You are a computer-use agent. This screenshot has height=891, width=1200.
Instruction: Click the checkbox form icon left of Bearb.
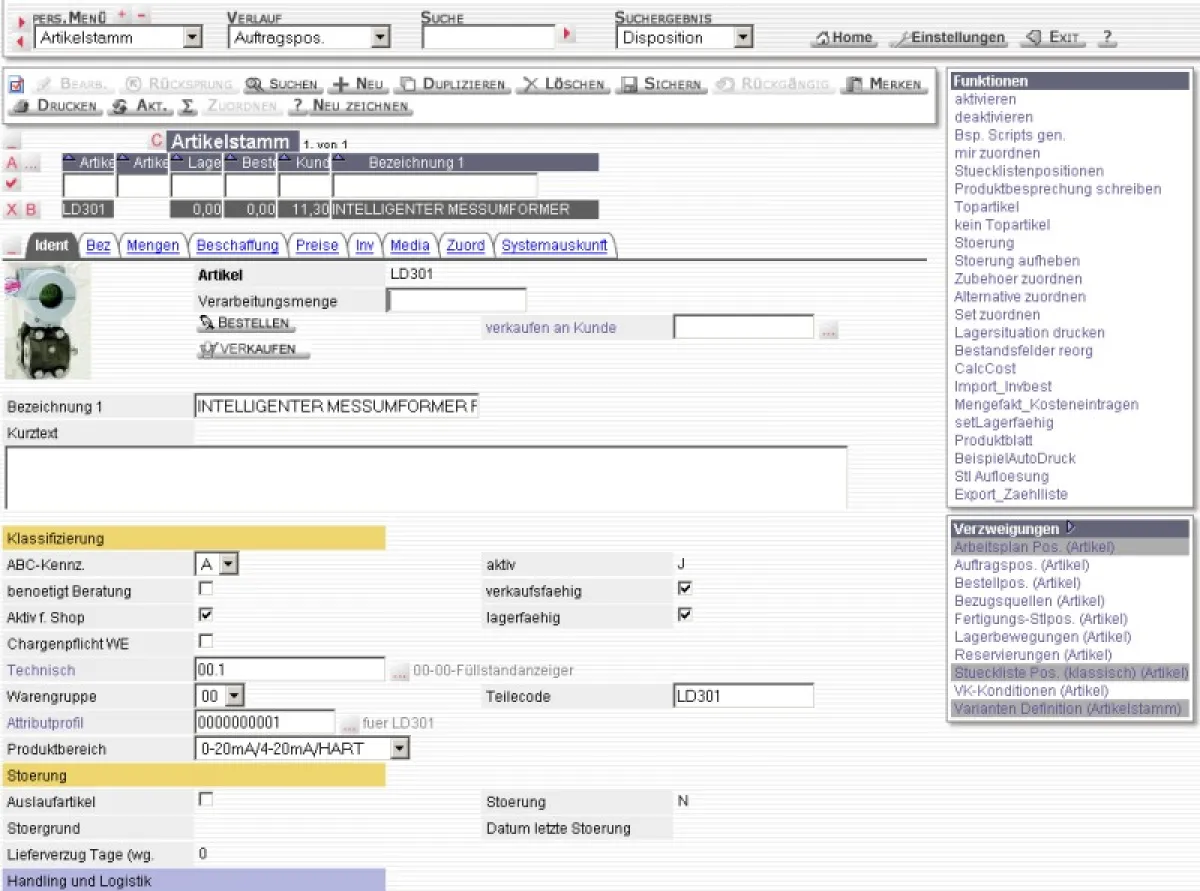coord(17,85)
